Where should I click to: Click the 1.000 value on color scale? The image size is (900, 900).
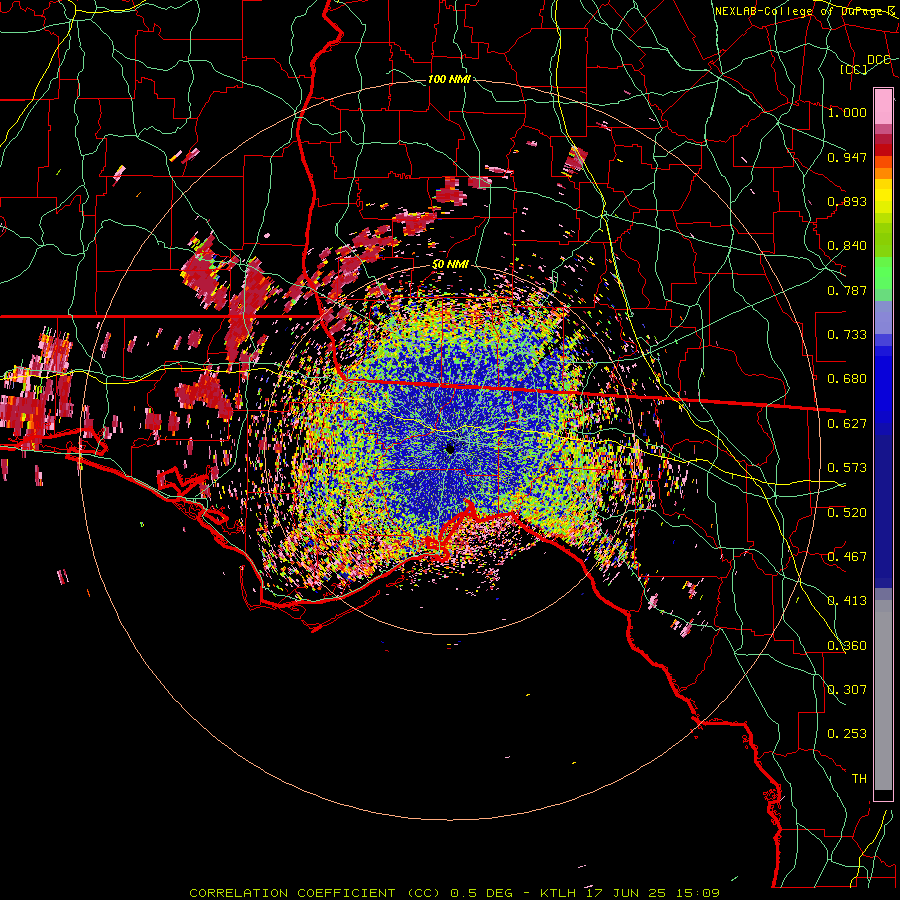[847, 112]
